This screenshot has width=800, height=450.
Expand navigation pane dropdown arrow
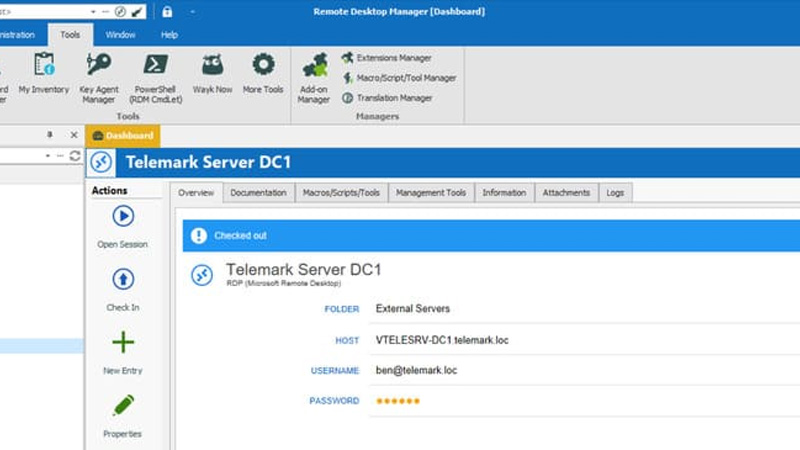point(47,156)
